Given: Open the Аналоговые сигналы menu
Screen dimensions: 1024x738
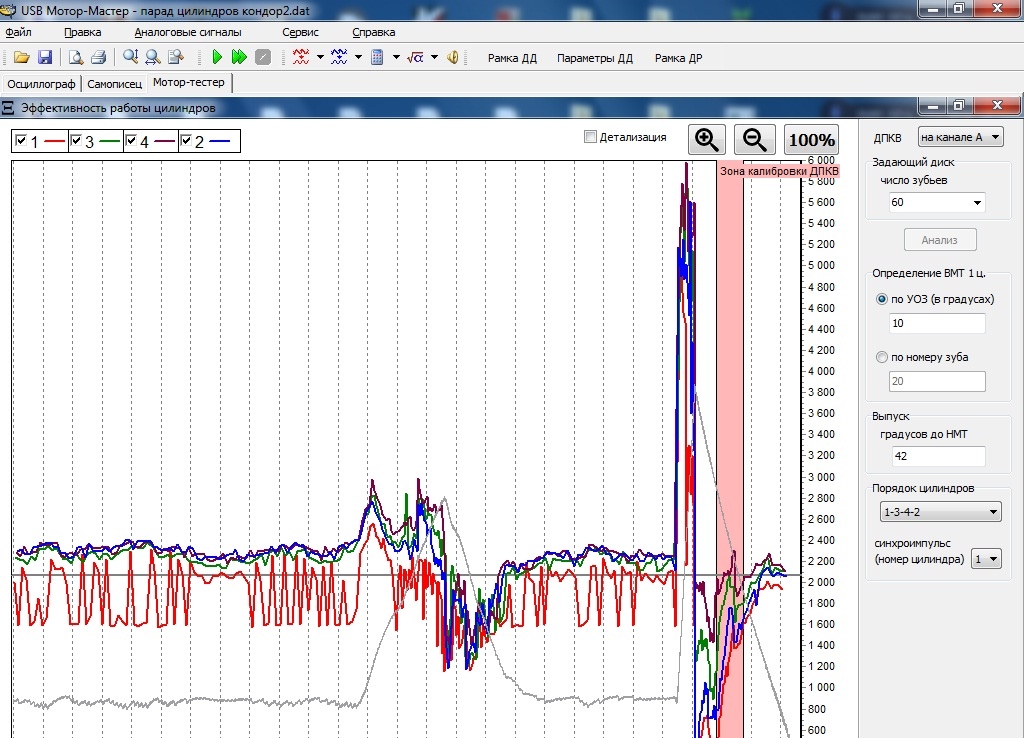Looking at the screenshot, I should [x=187, y=32].
